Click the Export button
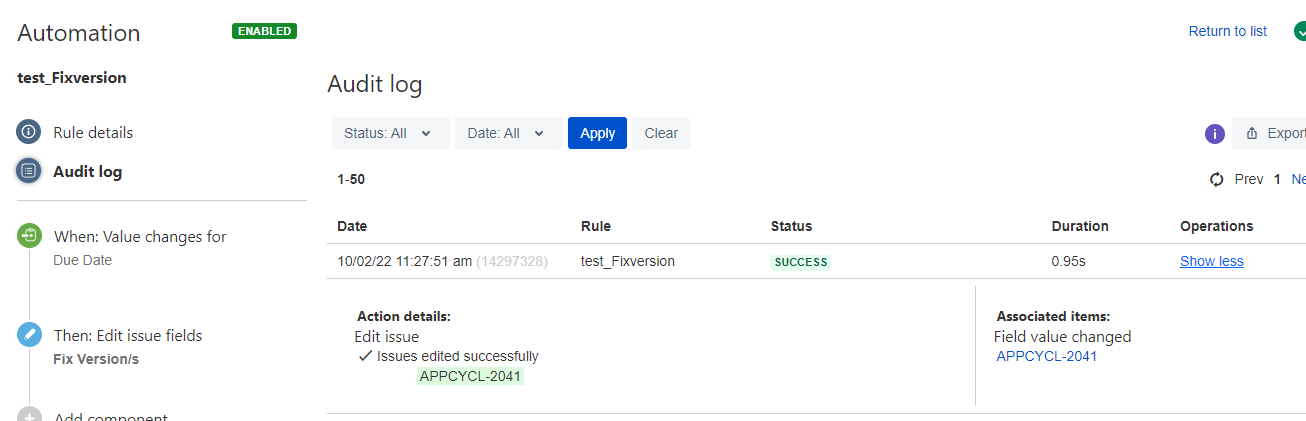Viewport: 1306px width, 421px height. click(x=1270, y=133)
